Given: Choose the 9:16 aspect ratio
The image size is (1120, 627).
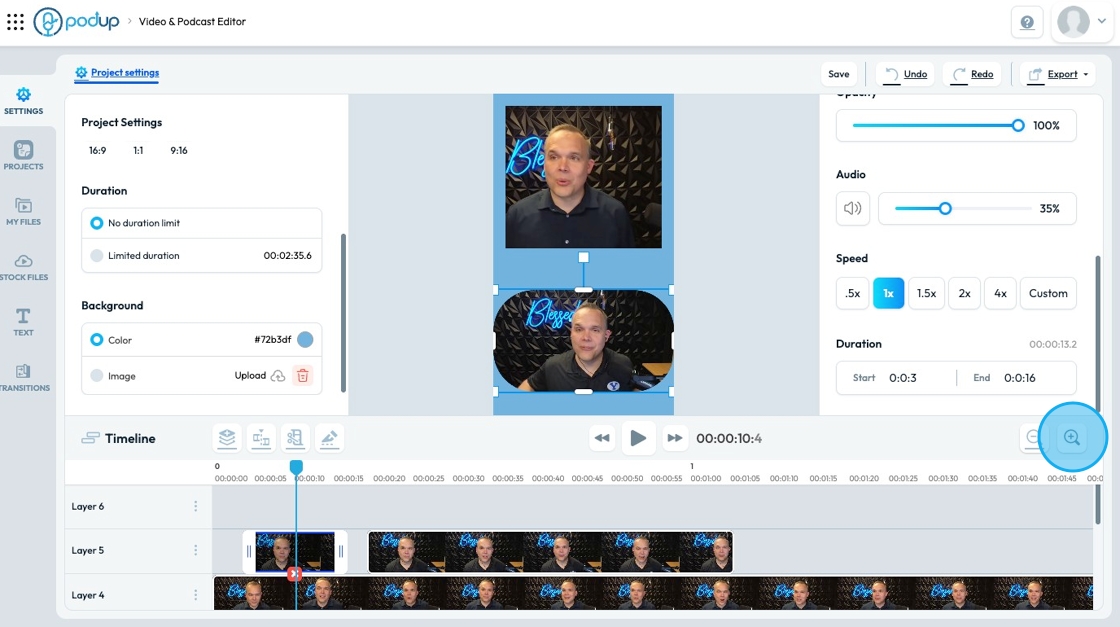Looking at the screenshot, I should point(179,151).
